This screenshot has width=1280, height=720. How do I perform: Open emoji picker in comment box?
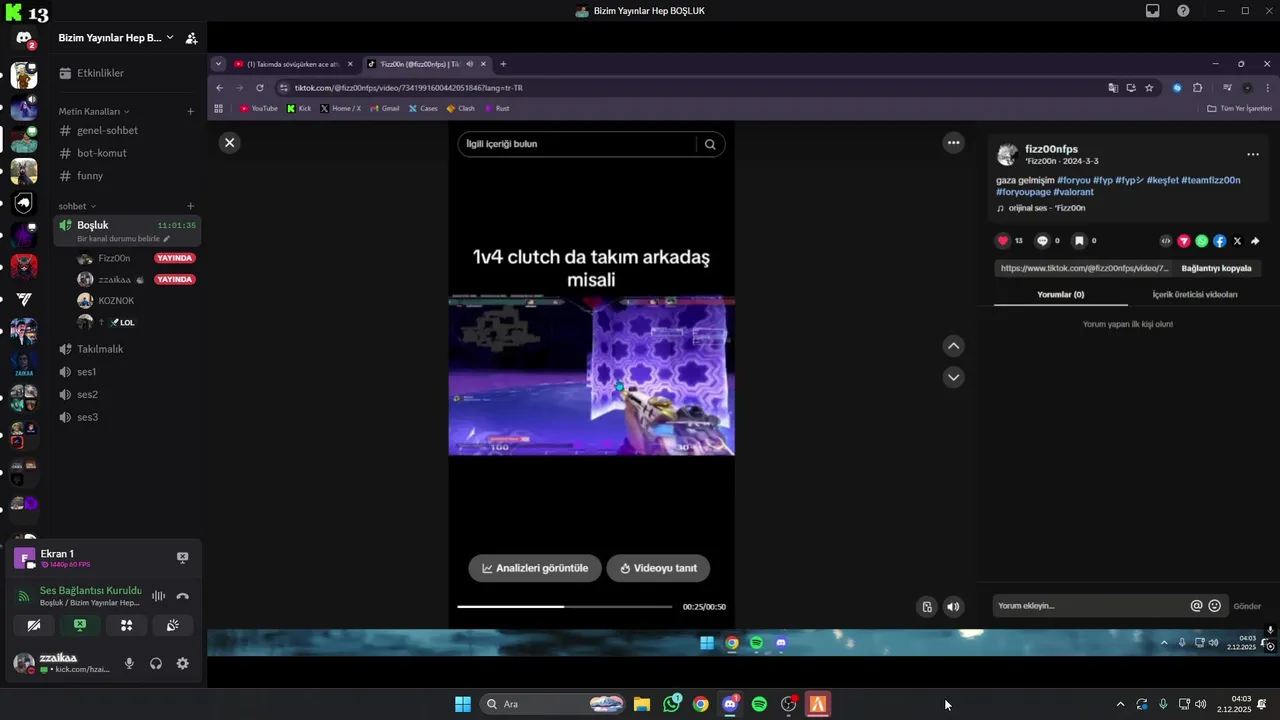(x=1215, y=606)
